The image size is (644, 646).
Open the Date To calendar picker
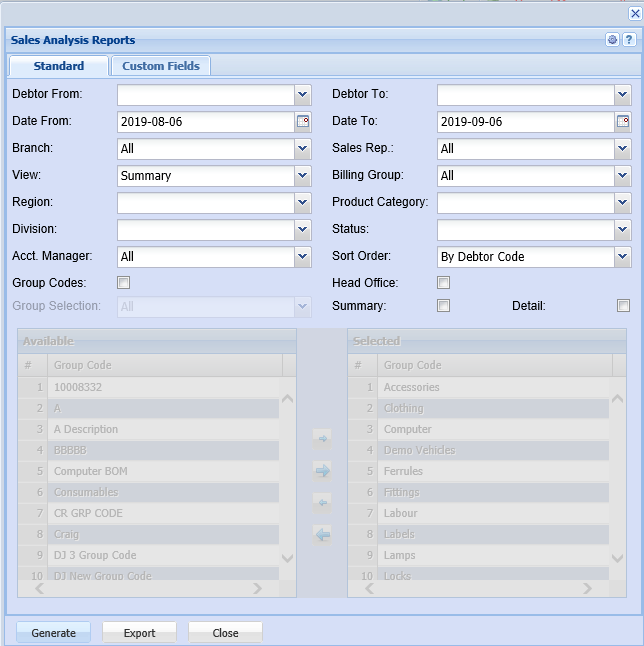tap(623, 122)
